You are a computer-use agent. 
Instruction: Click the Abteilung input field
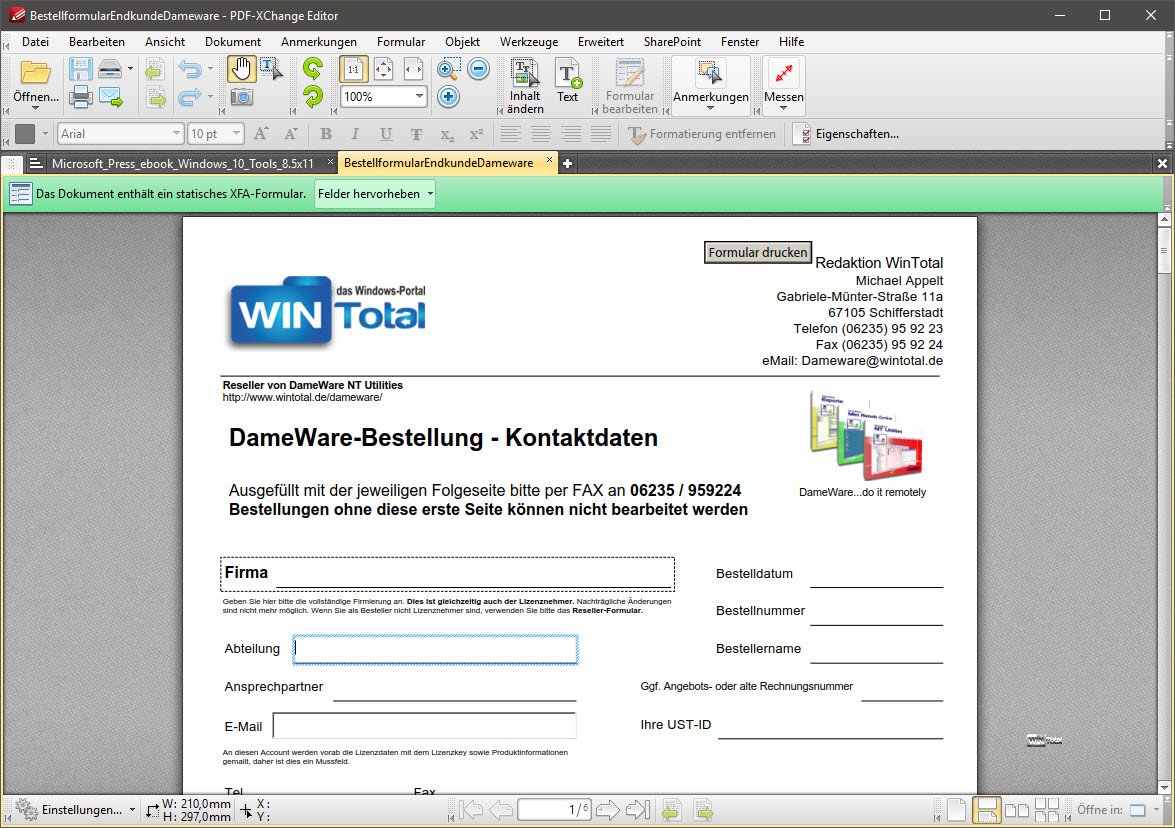[435, 650]
